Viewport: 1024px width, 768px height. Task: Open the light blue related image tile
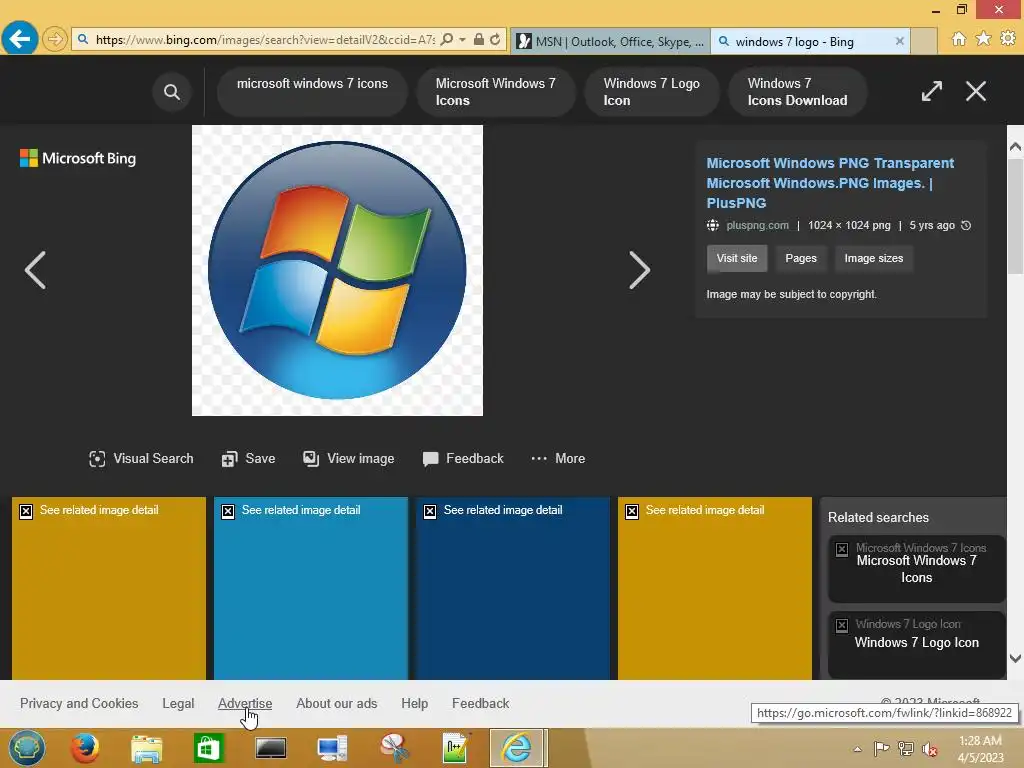[311, 588]
